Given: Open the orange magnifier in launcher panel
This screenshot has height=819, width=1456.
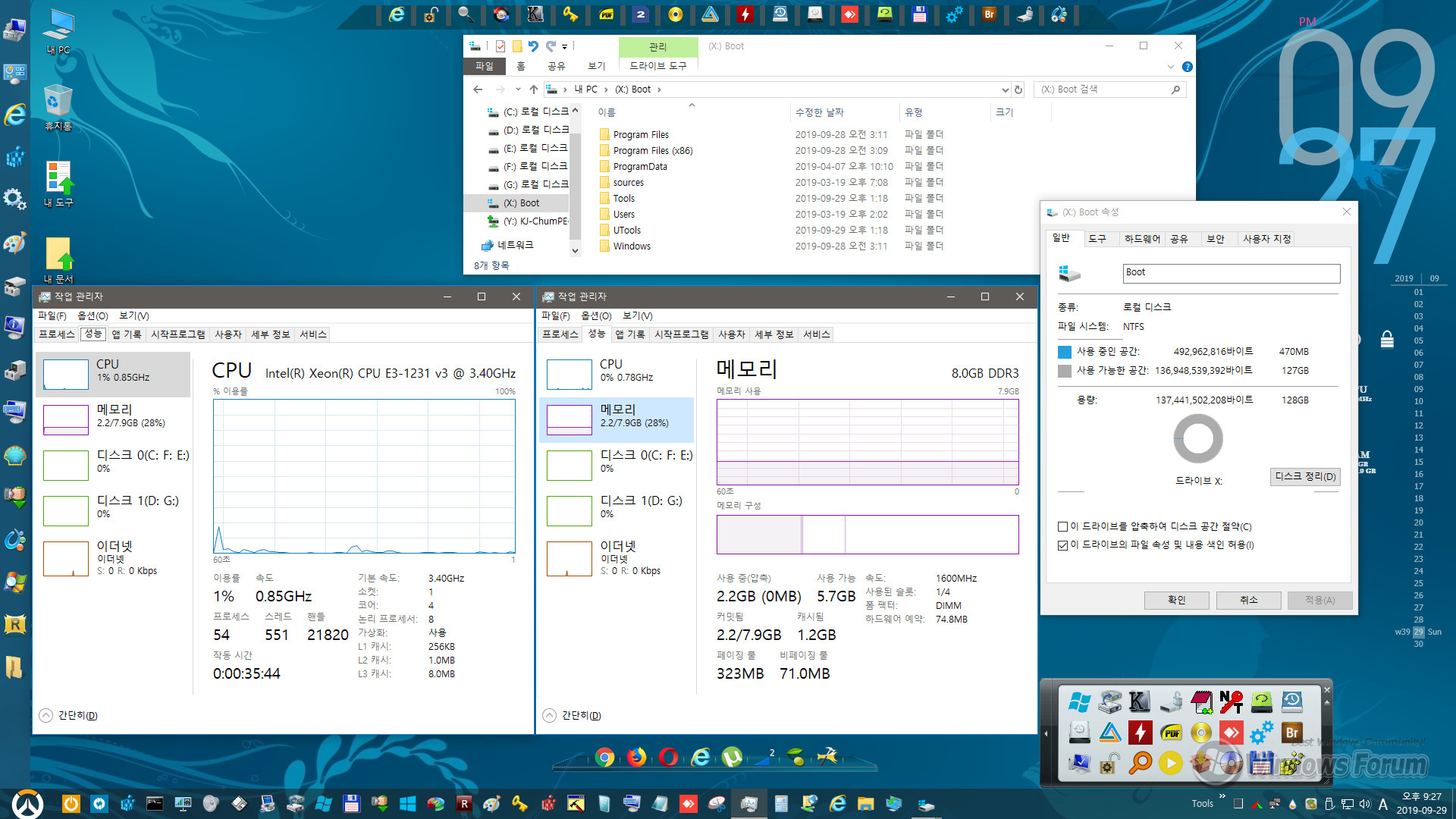Looking at the screenshot, I should 1140,762.
